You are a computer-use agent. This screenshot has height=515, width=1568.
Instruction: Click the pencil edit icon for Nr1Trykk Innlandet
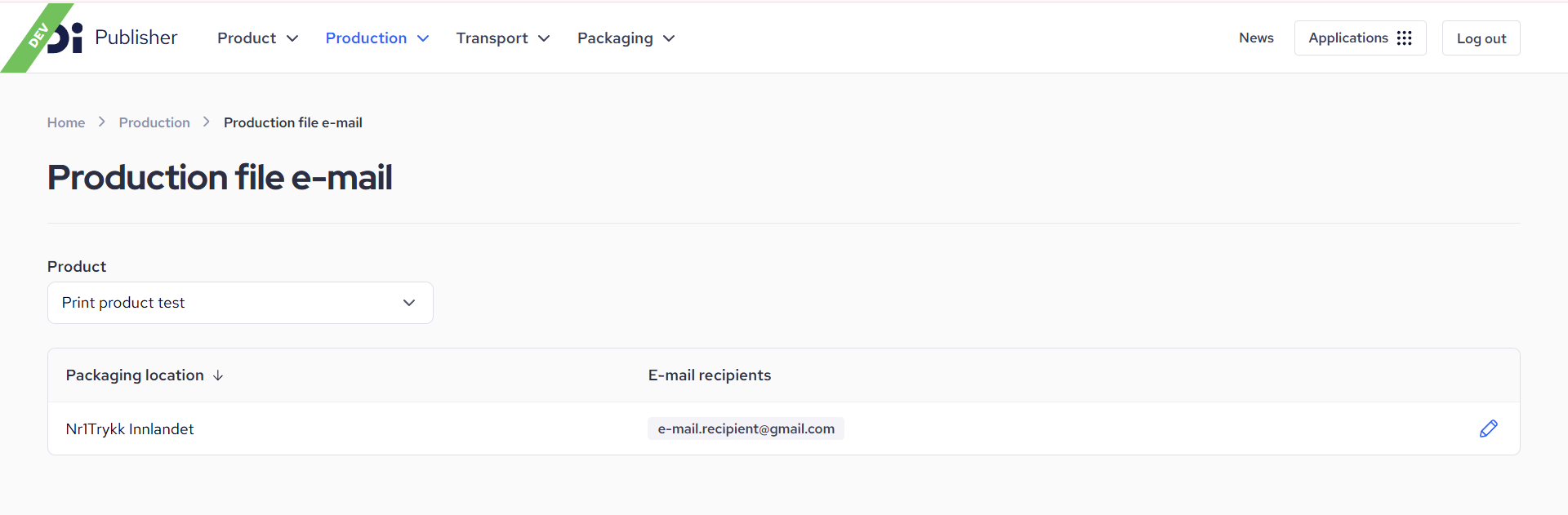pyautogui.click(x=1488, y=428)
